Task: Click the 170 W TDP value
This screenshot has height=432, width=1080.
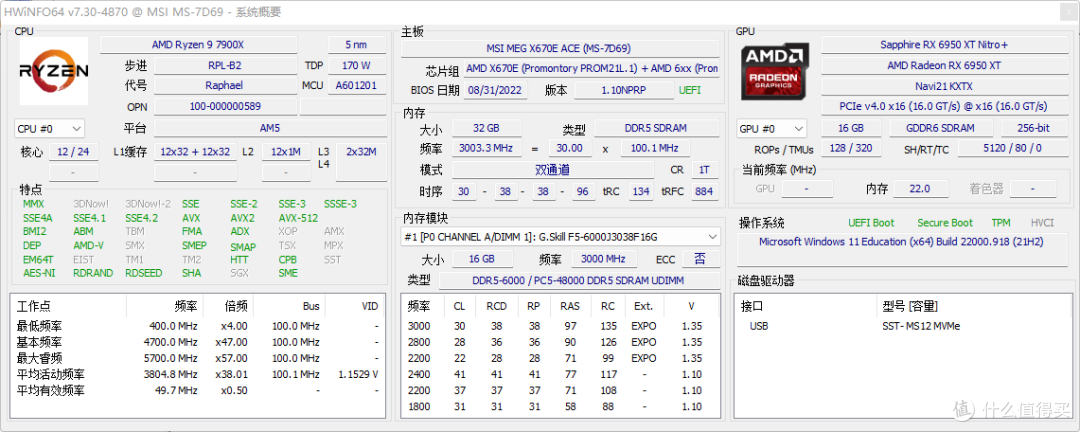Action: [x=357, y=66]
